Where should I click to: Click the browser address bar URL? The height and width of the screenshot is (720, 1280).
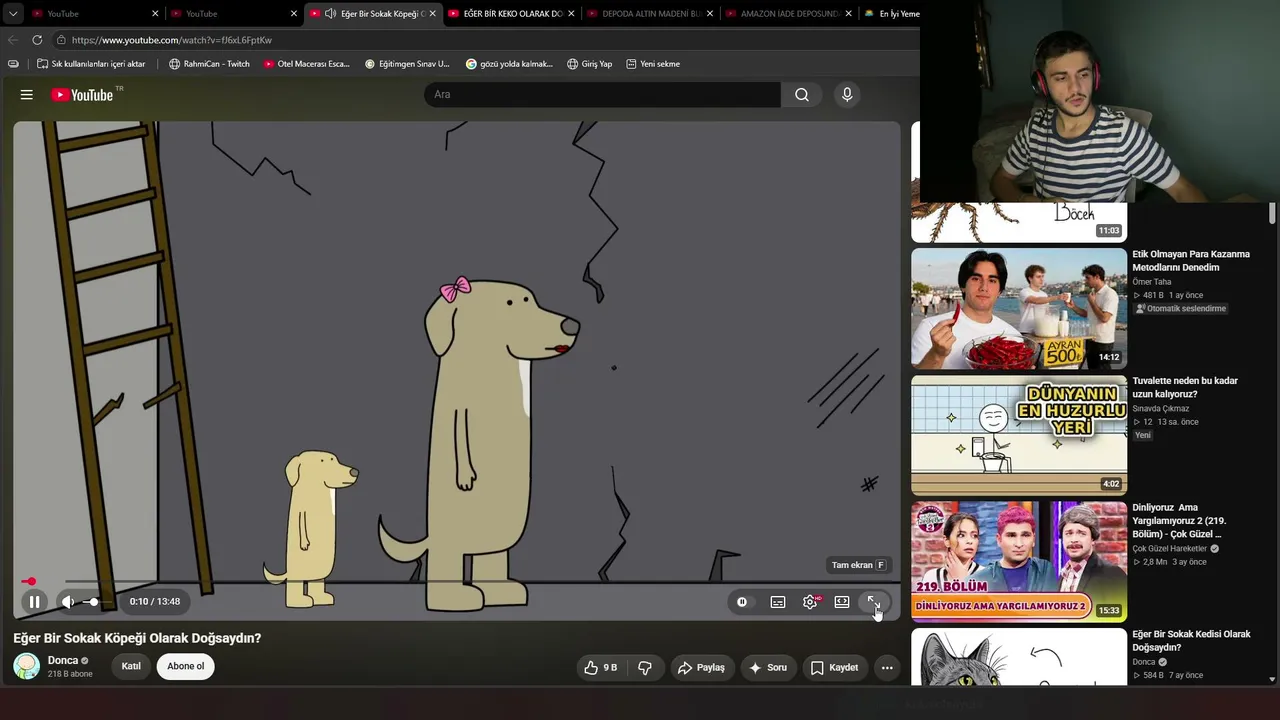click(x=172, y=40)
